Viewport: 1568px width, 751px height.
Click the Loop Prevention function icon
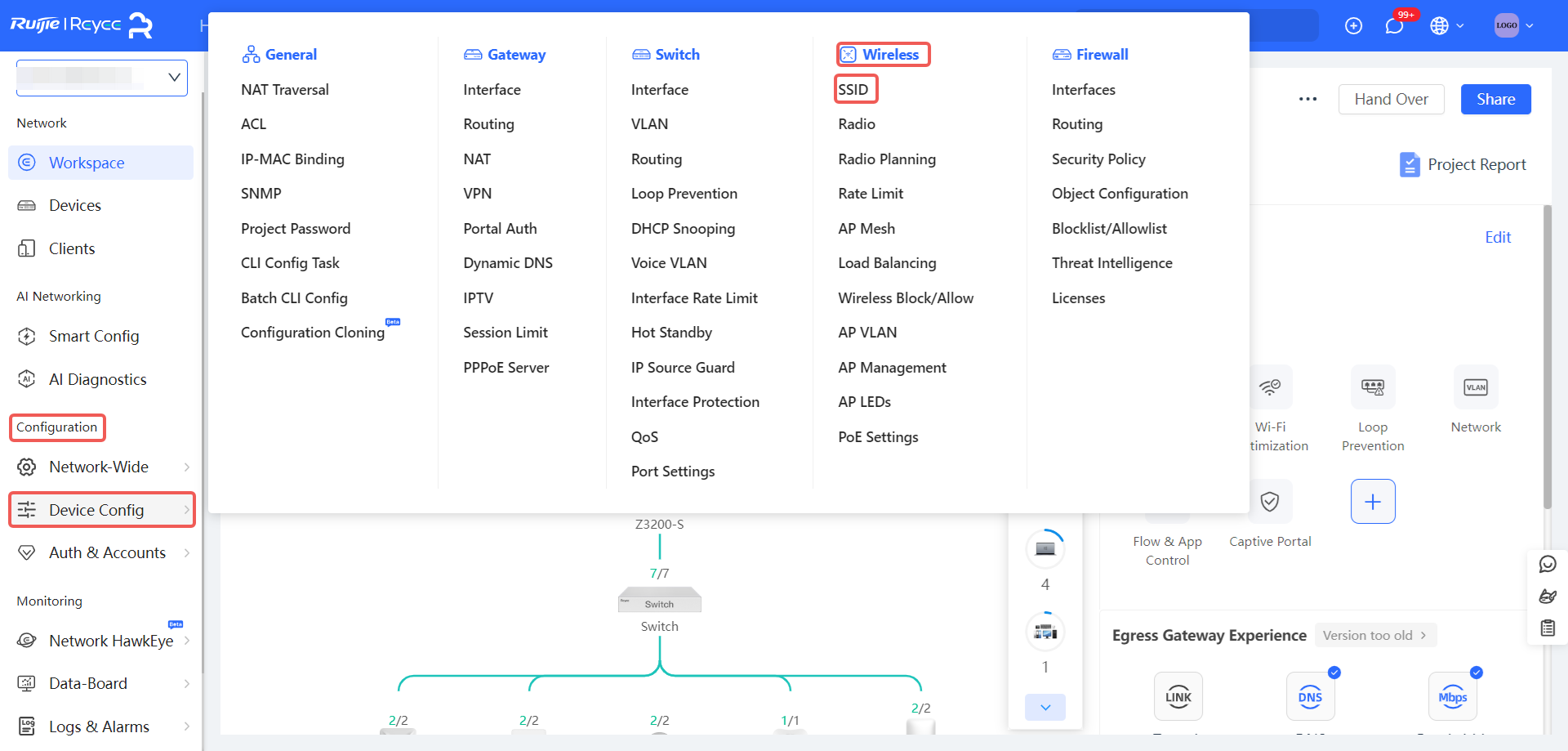pos(1372,387)
